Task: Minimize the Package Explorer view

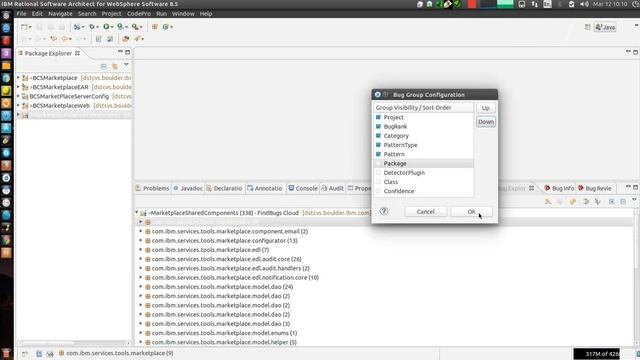Action: pyautogui.click(x=120, y=52)
